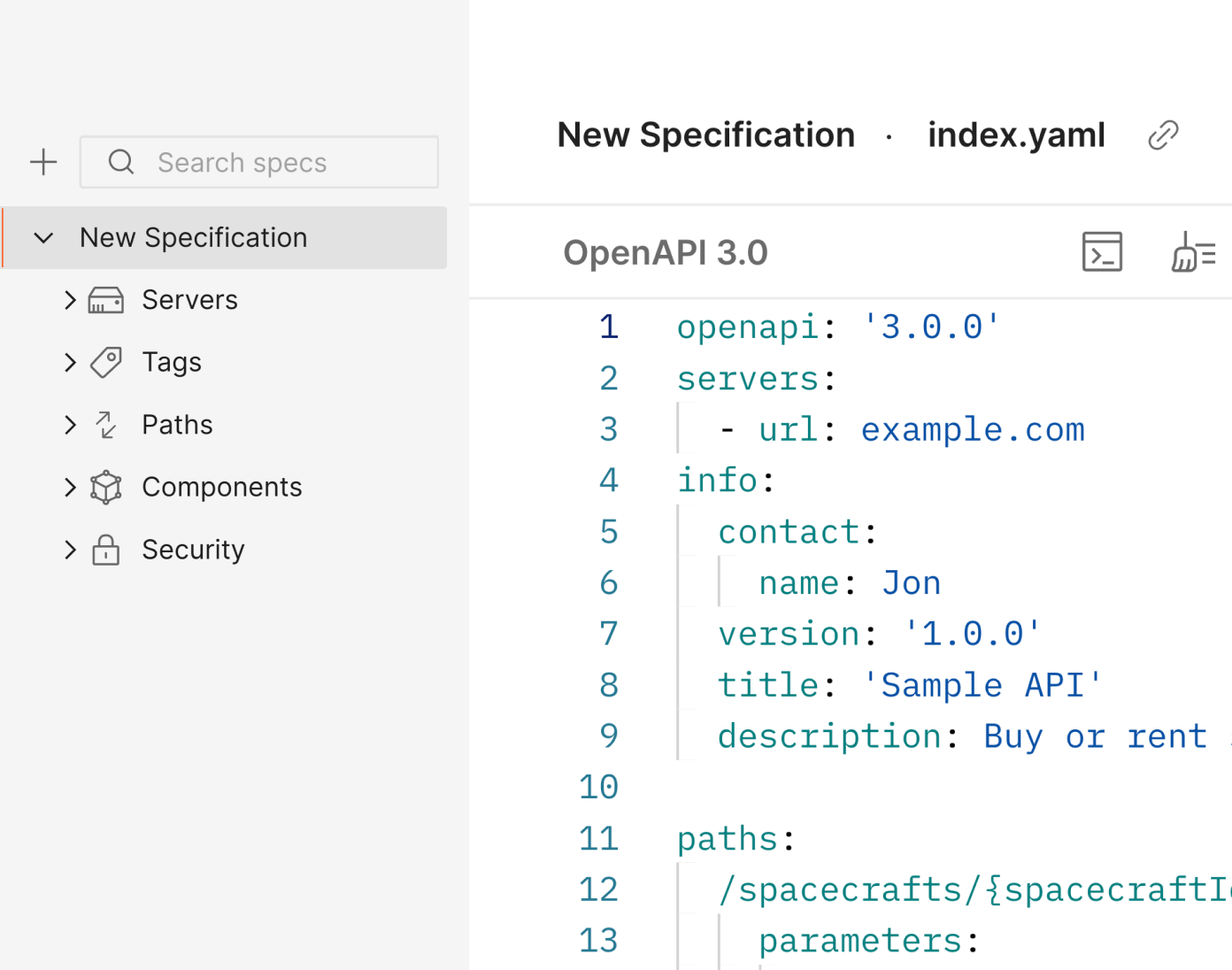
Task: Click the openapi '3.0.0' code line
Action: 839,327
